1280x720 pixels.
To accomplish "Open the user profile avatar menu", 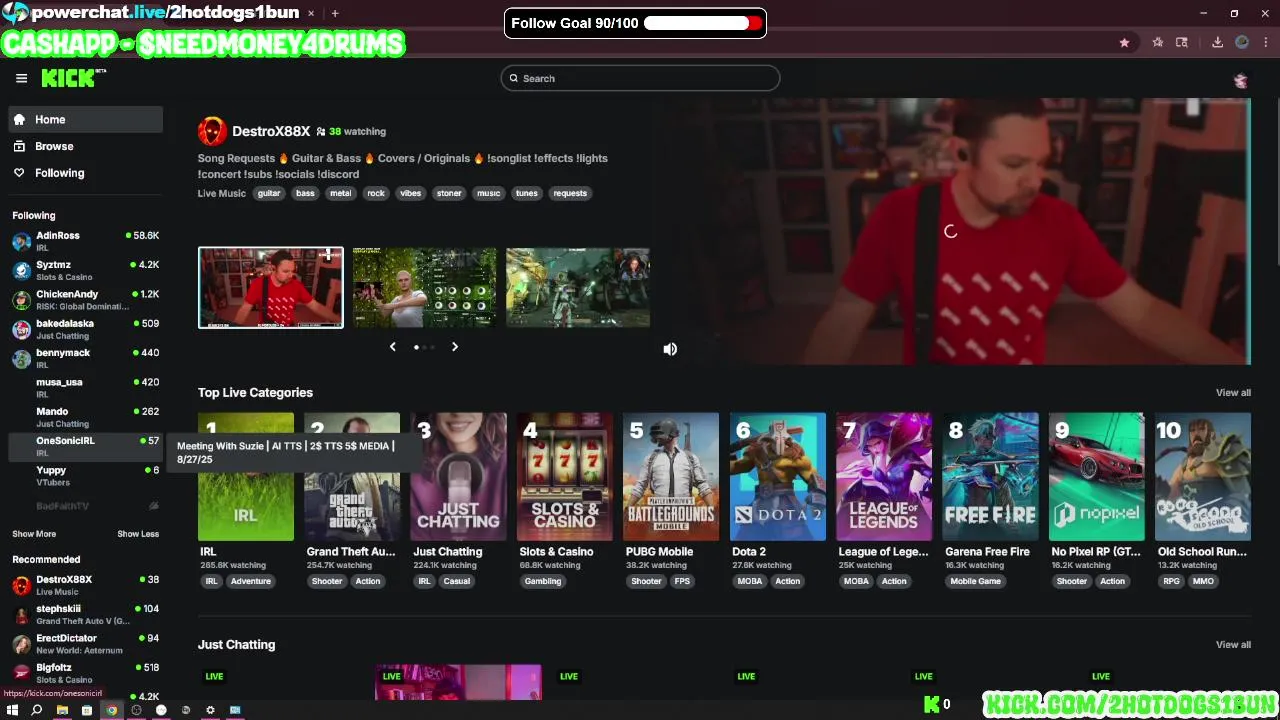I will point(1240,80).
